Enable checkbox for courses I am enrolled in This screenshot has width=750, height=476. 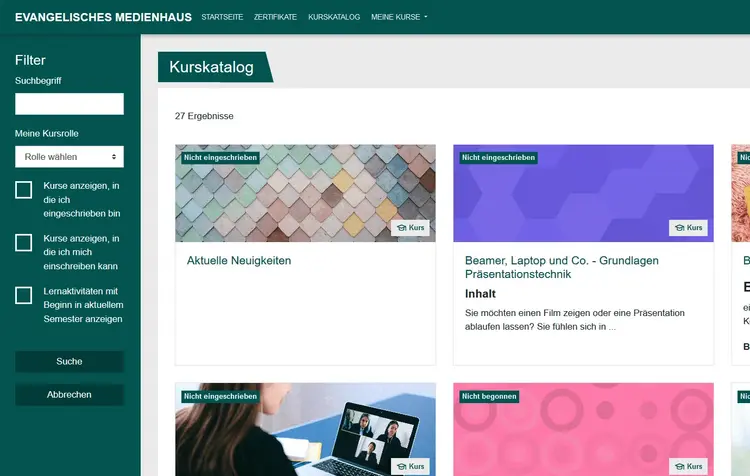pos(24,190)
